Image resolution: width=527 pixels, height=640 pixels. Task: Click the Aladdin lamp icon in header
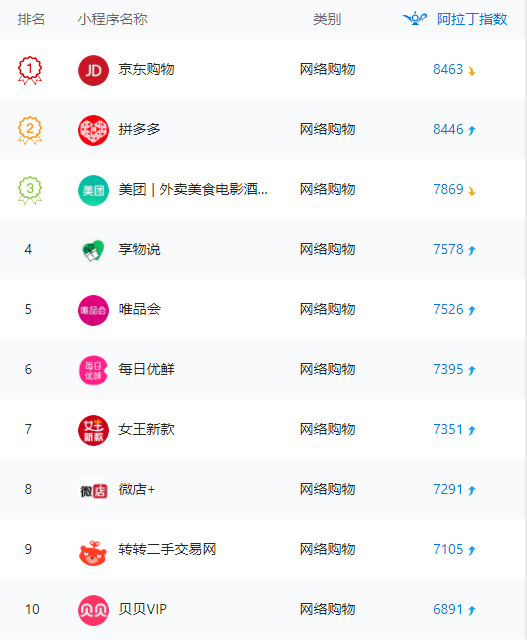[415, 19]
